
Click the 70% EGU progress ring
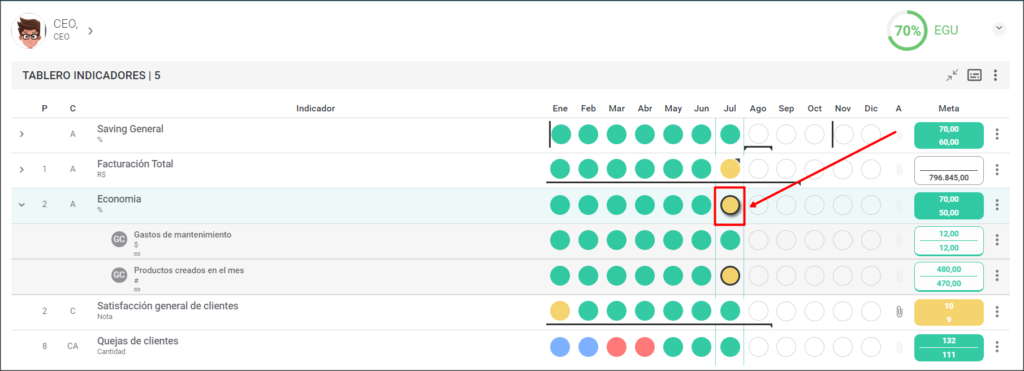click(x=906, y=30)
